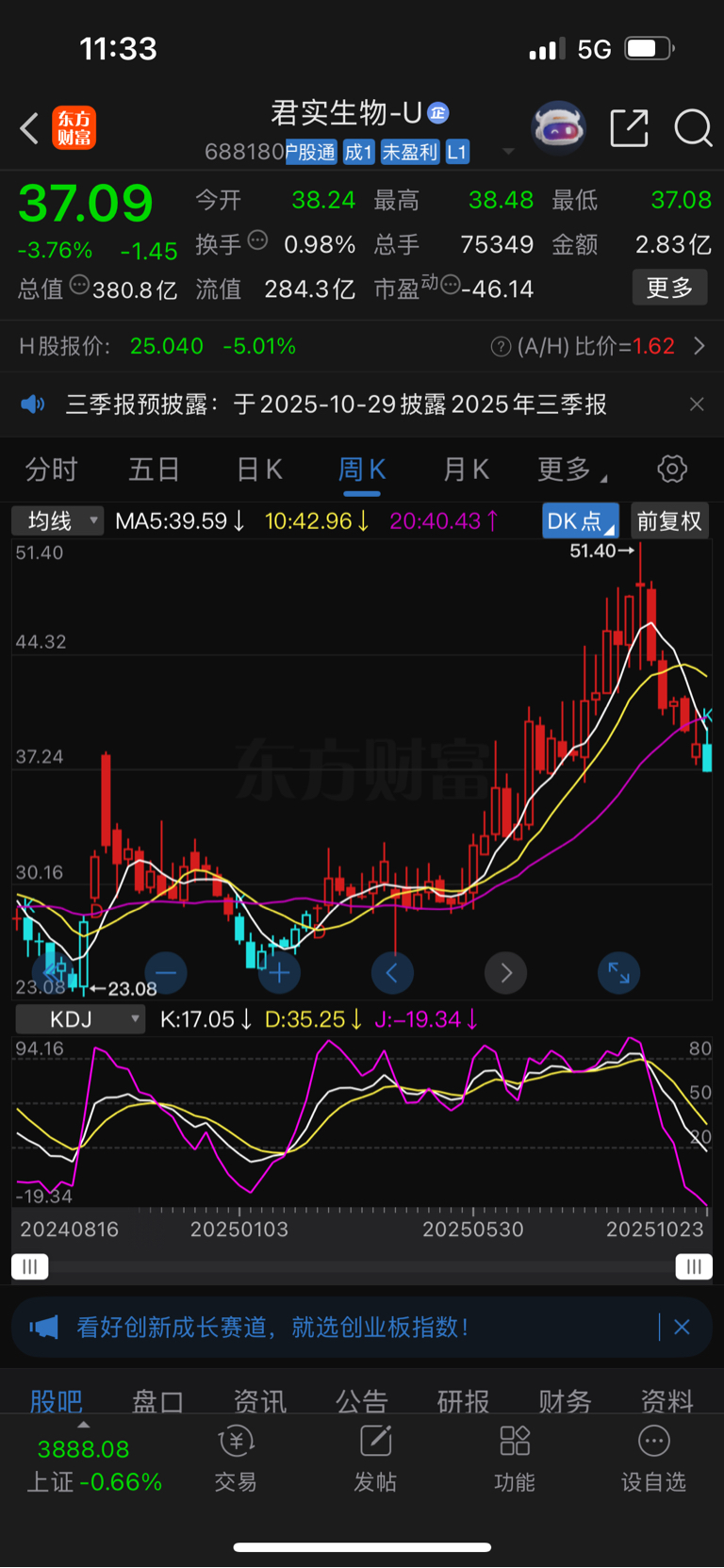
Task: Expand the stock title dropdown arrow
Action: point(509,152)
